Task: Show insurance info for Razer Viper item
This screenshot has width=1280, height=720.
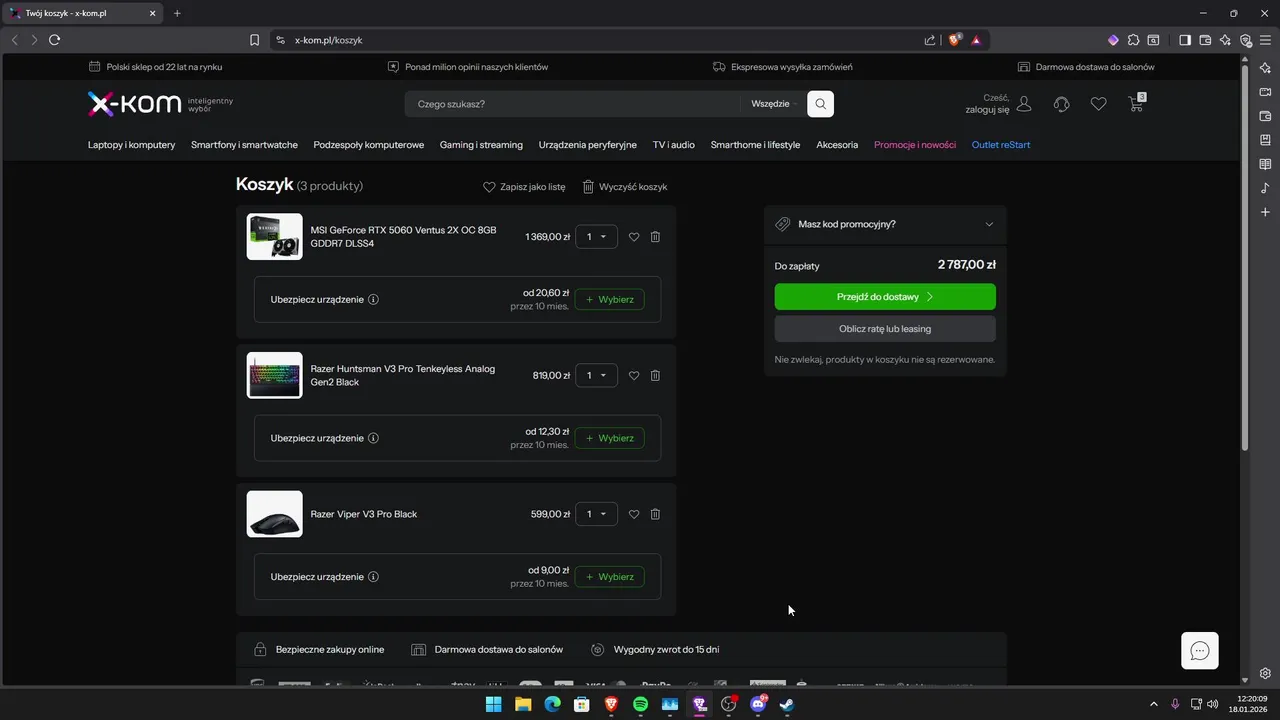Action: point(373,577)
